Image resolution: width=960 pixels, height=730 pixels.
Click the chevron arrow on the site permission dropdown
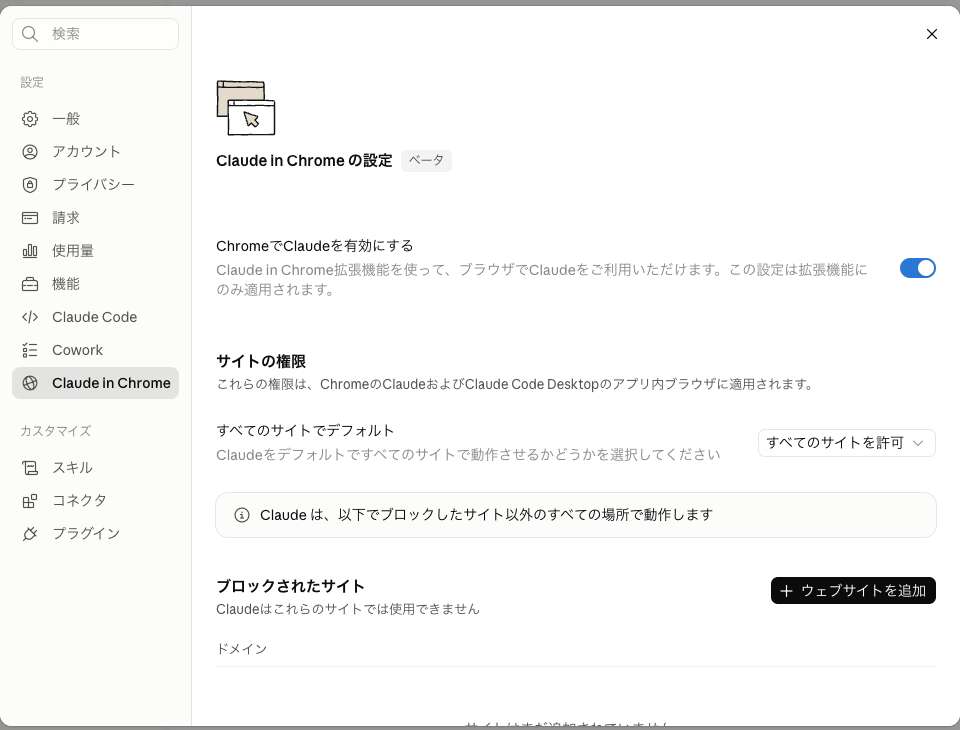(918, 443)
